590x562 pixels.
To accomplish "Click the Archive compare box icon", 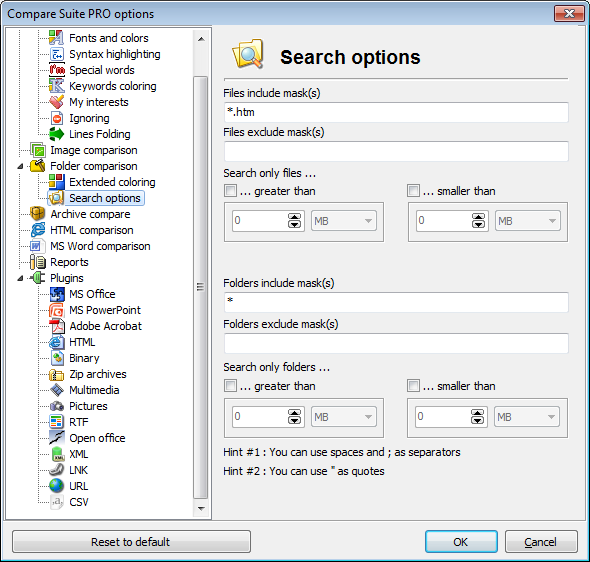I will point(38,214).
